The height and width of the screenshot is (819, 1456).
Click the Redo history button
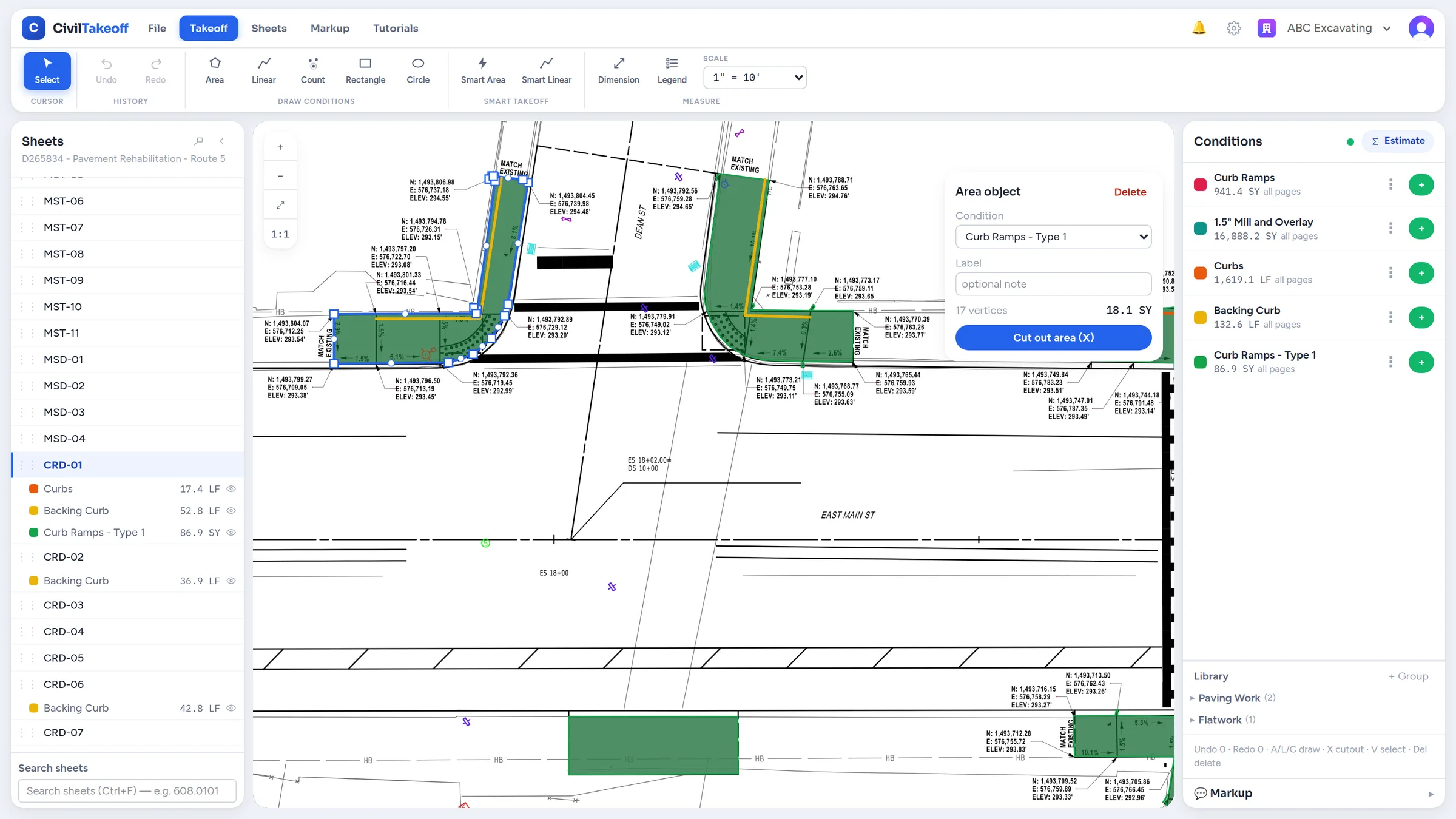click(x=155, y=70)
